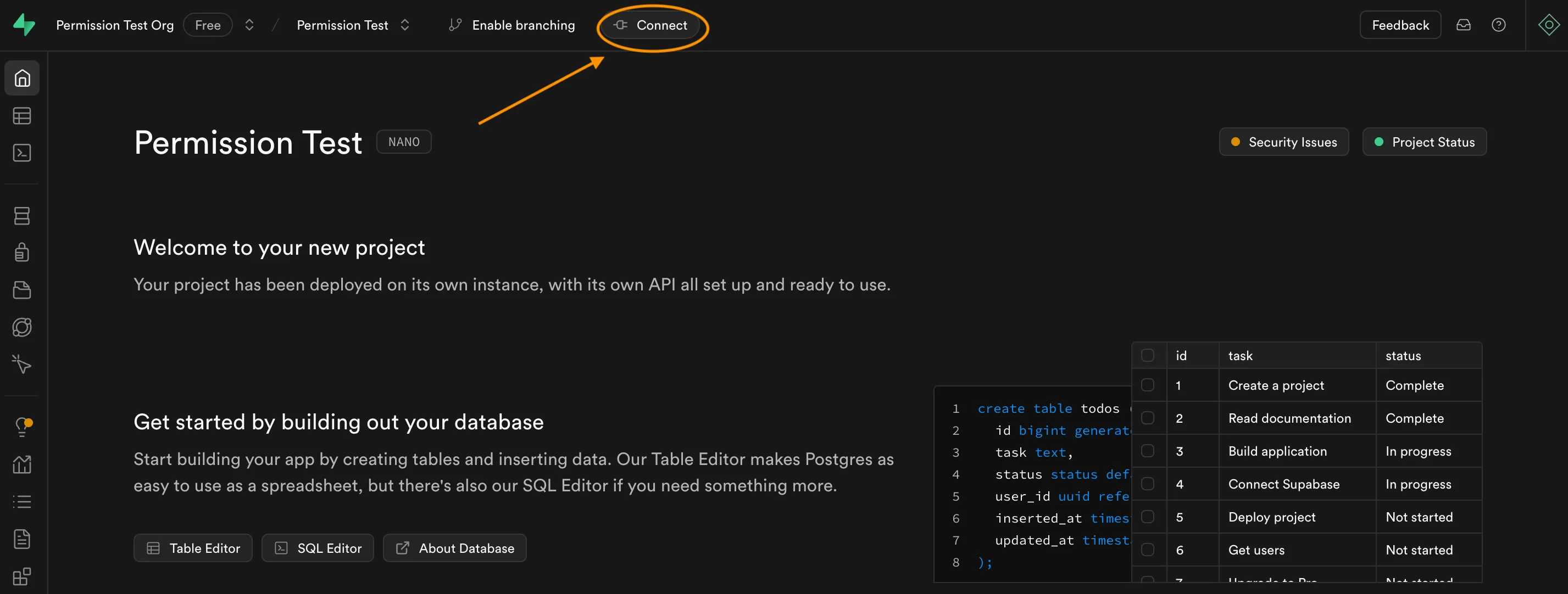Open the Advisors lightbulb icon
Viewport: 1568px width, 594px height.
click(x=22, y=426)
